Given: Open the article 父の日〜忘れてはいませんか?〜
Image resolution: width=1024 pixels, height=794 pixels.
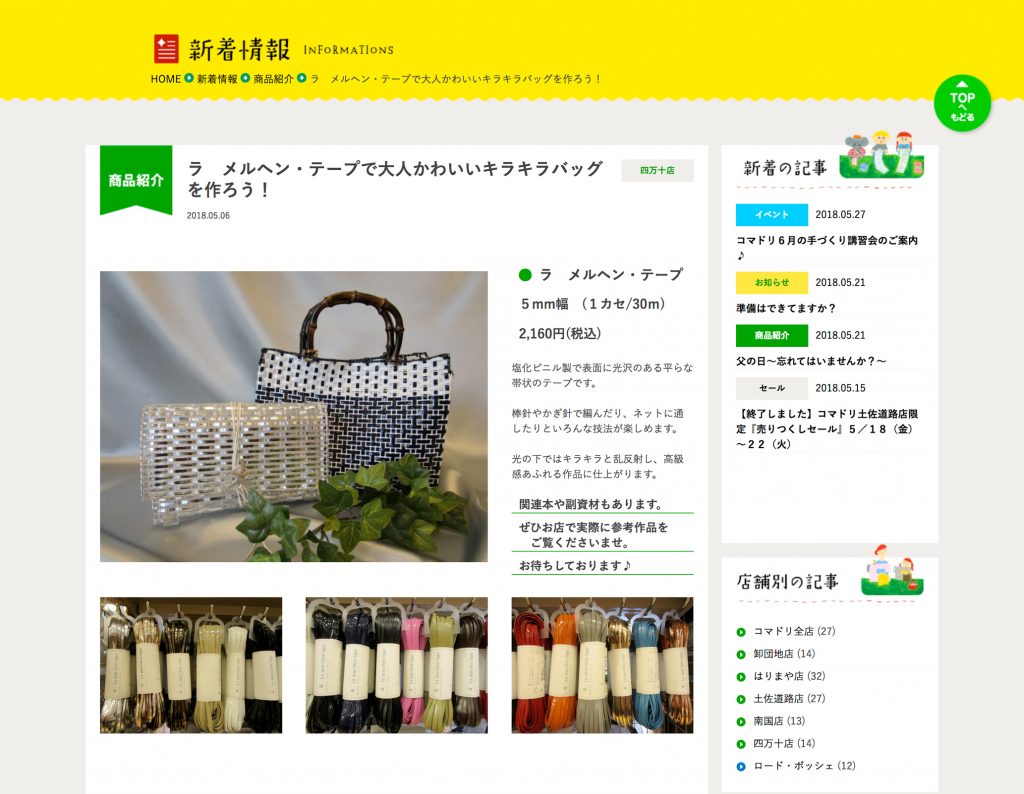Looking at the screenshot, I should click(x=811, y=361).
